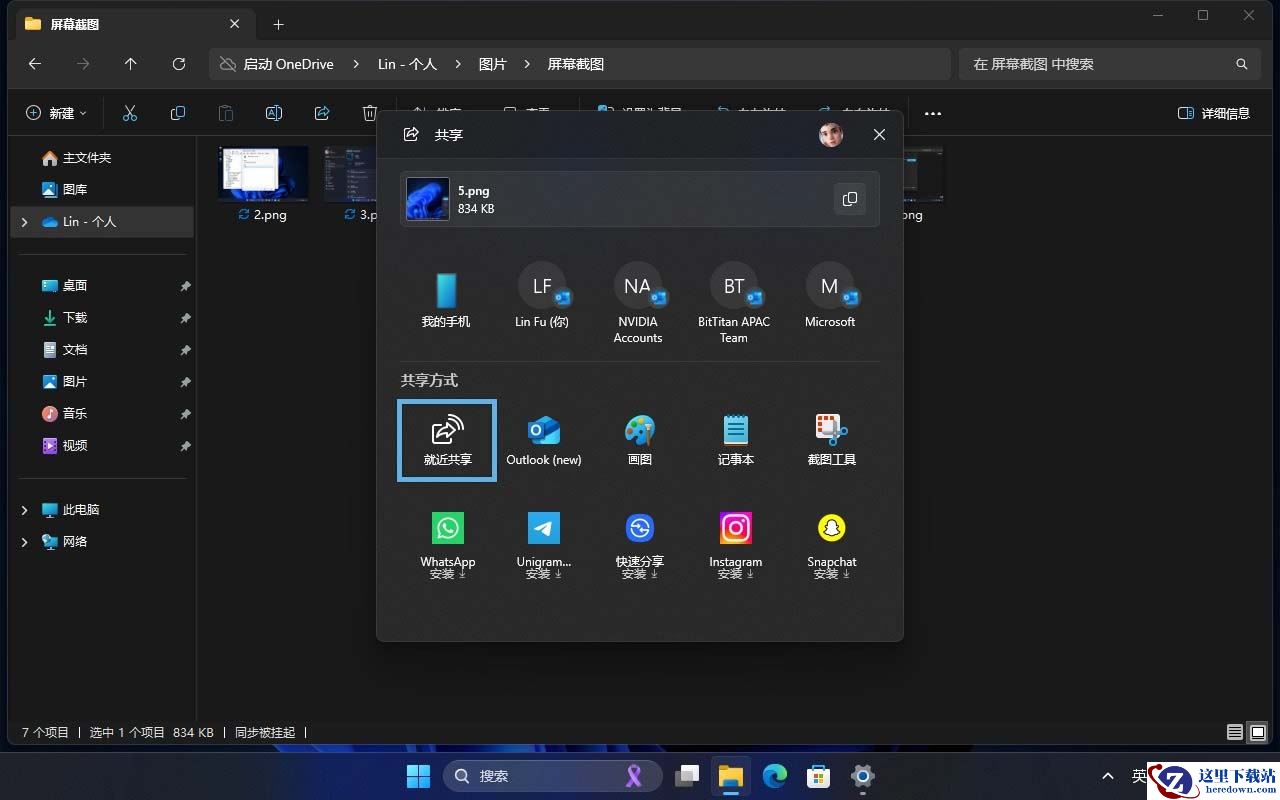
Task: Install Unigram app from share list
Action: click(543, 545)
